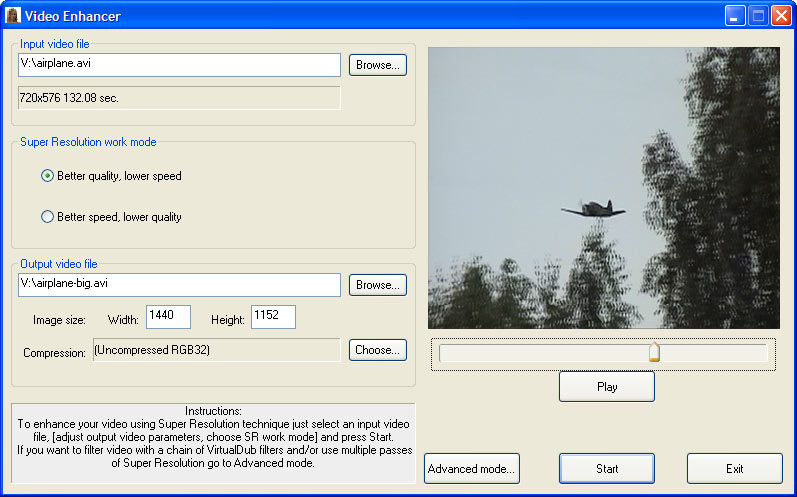Click the Output video file label
Viewport: 797px width, 497px height.
pos(59,264)
